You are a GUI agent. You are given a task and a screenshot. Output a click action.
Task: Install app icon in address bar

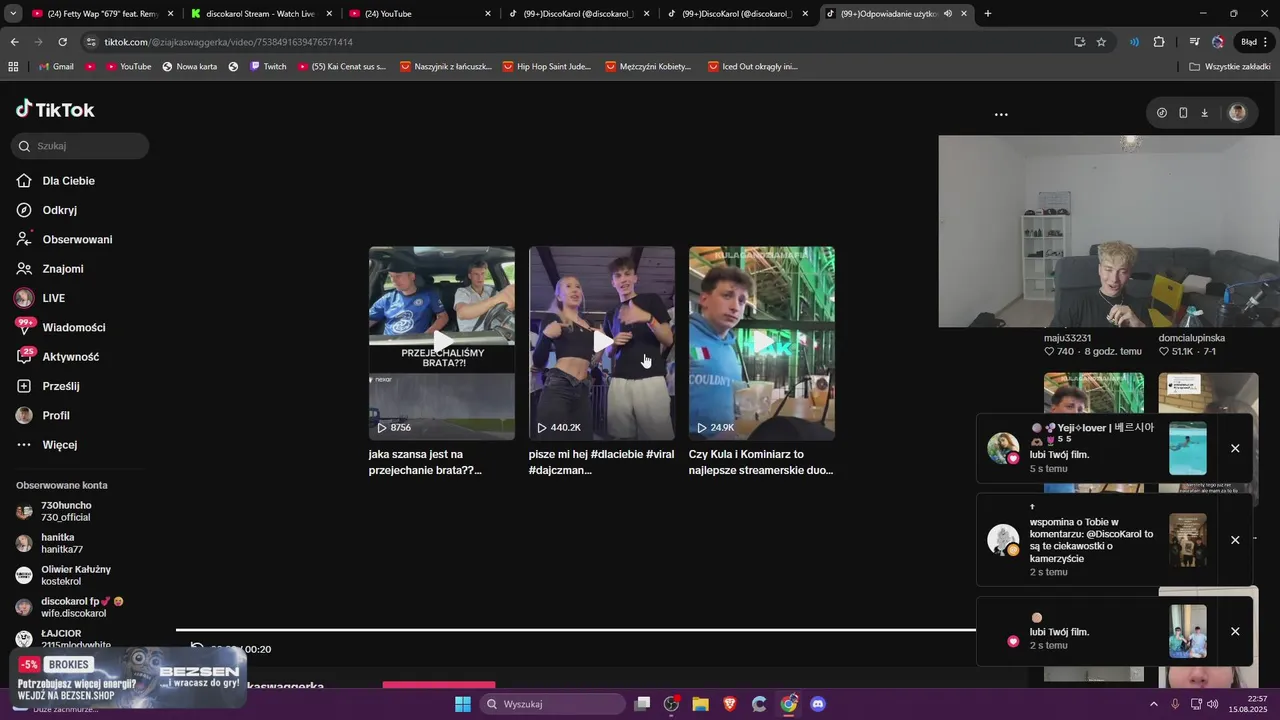pos(1079,42)
